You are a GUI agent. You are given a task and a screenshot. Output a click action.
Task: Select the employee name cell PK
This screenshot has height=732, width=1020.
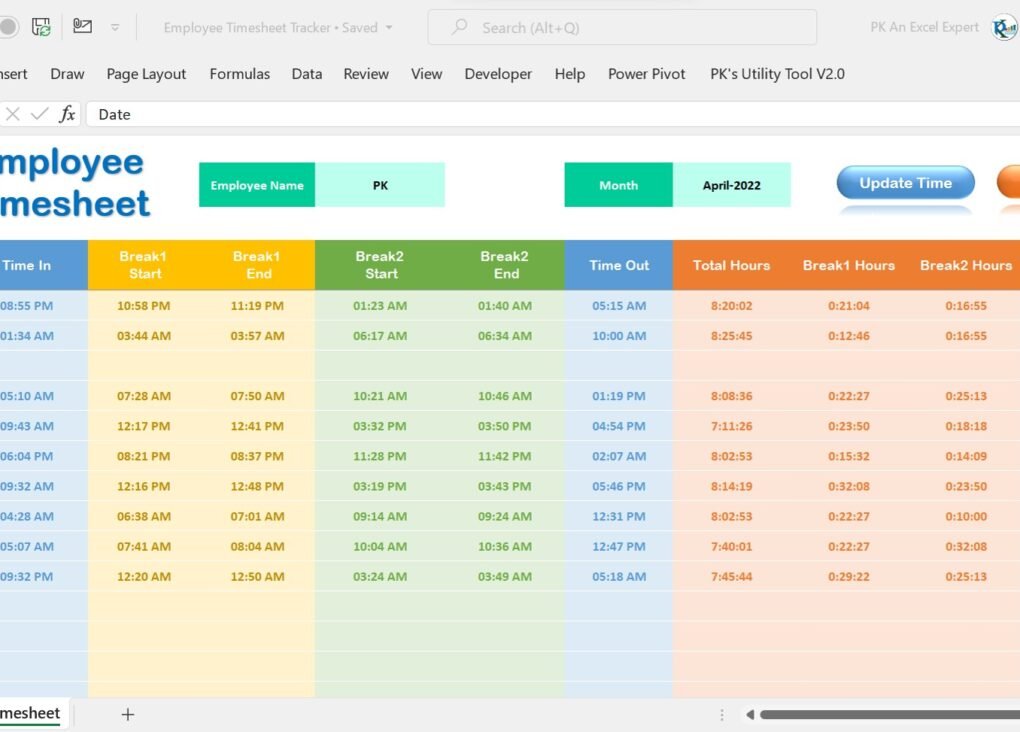[x=380, y=185]
